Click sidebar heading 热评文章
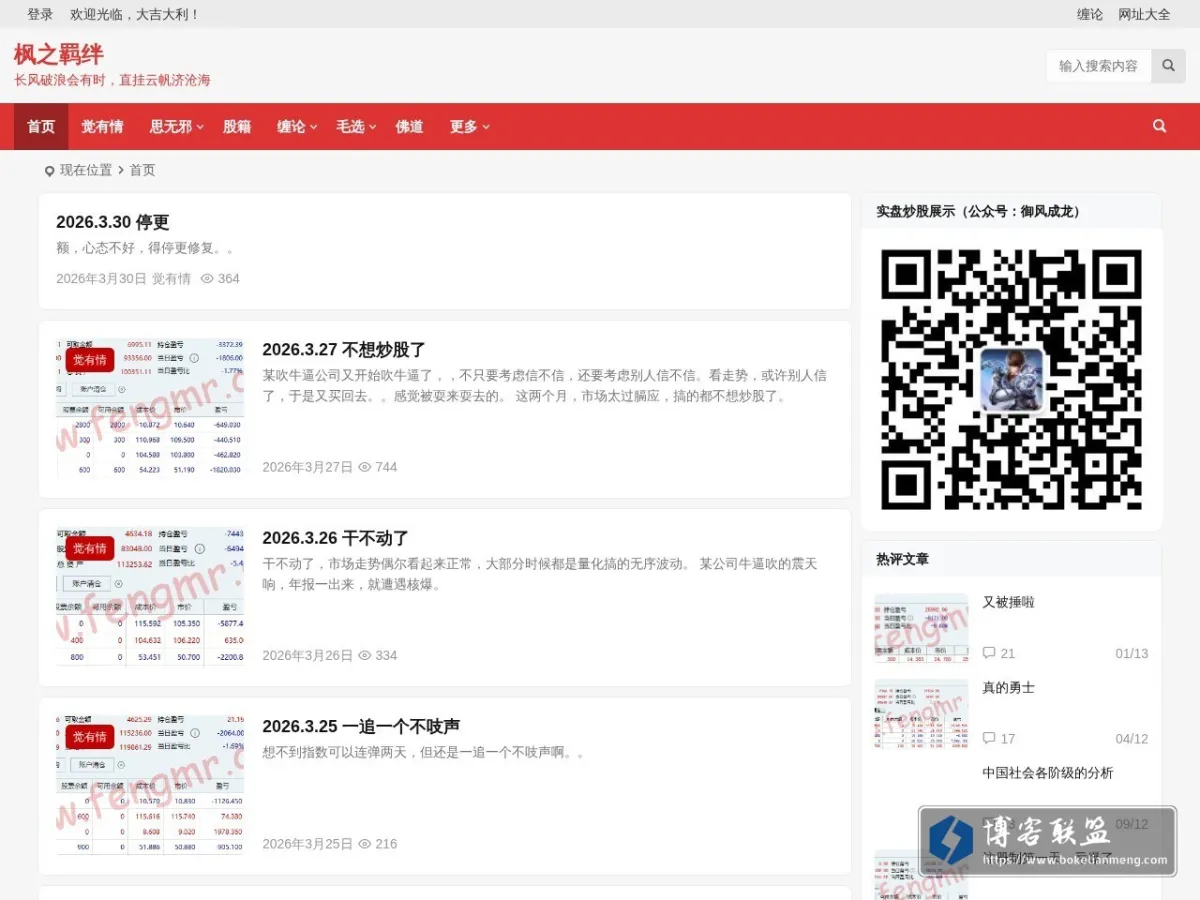 pyautogui.click(x=902, y=559)
